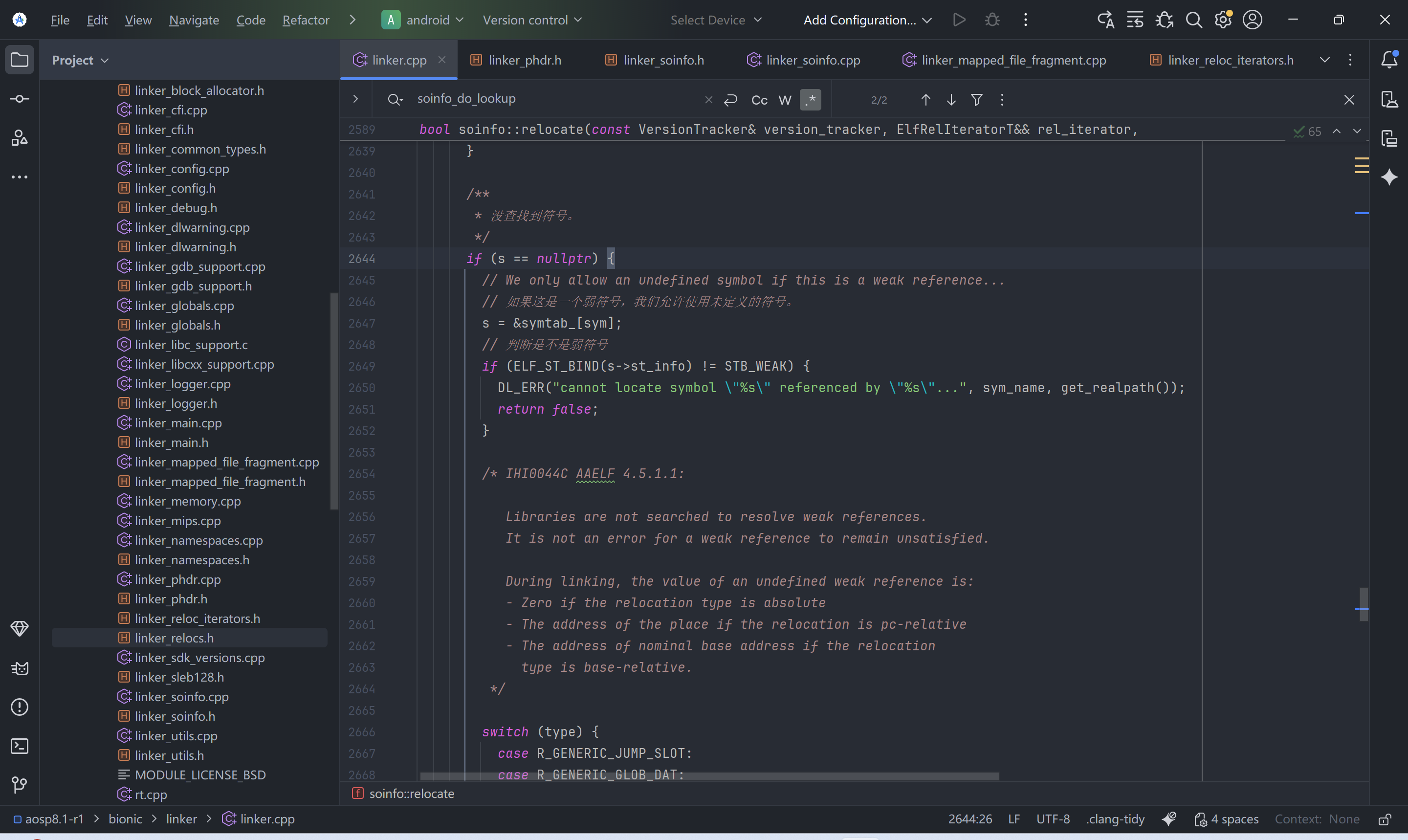Open the Terminal tool window
Screen dimensions: 1408x840
[x=19, y=746]
